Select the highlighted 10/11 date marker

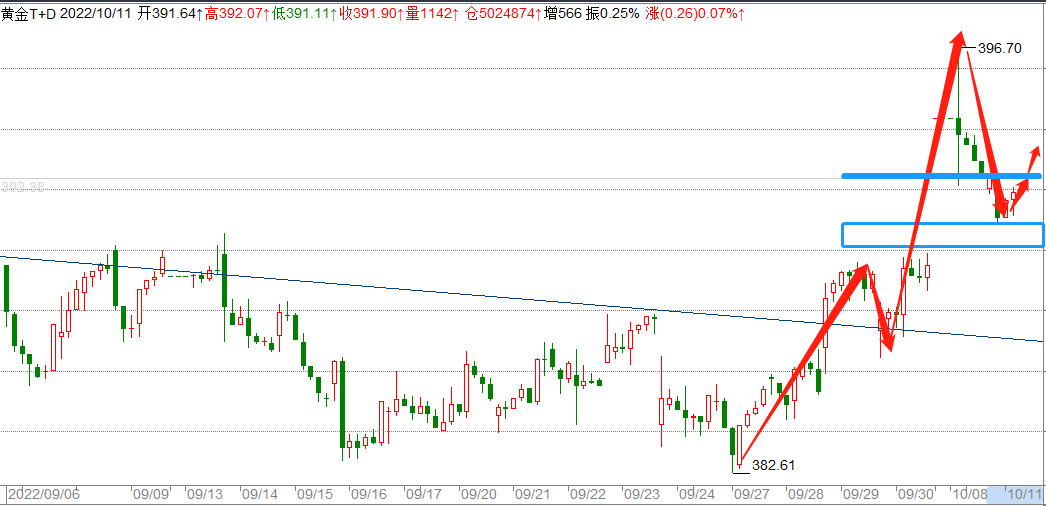pyautogui.click(x=1024, y=495)
